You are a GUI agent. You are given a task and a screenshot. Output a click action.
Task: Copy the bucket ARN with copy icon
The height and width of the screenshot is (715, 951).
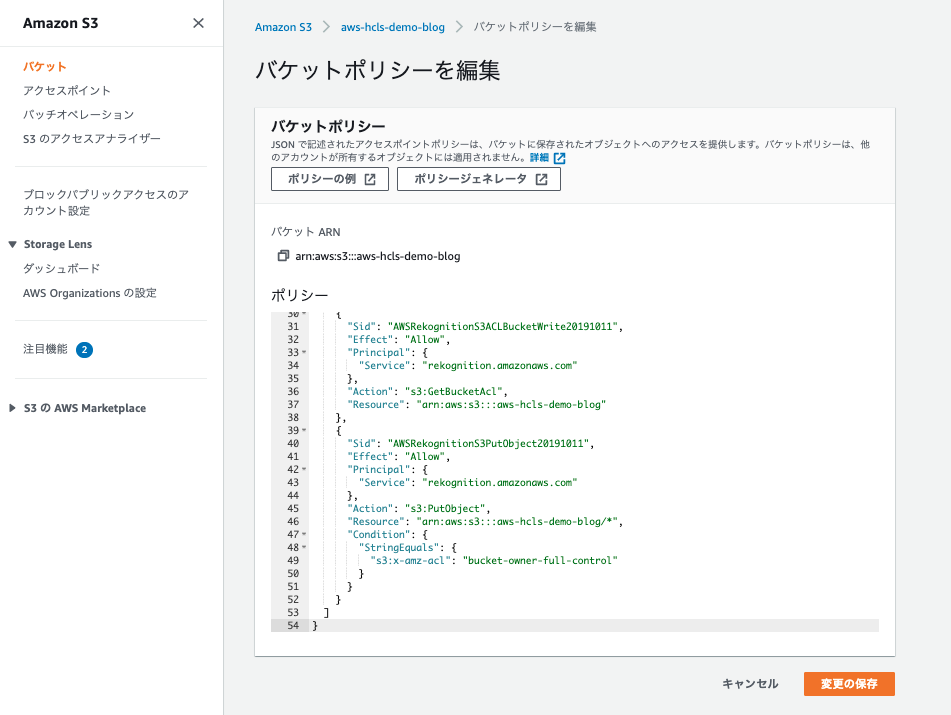[x=283, y=256]
